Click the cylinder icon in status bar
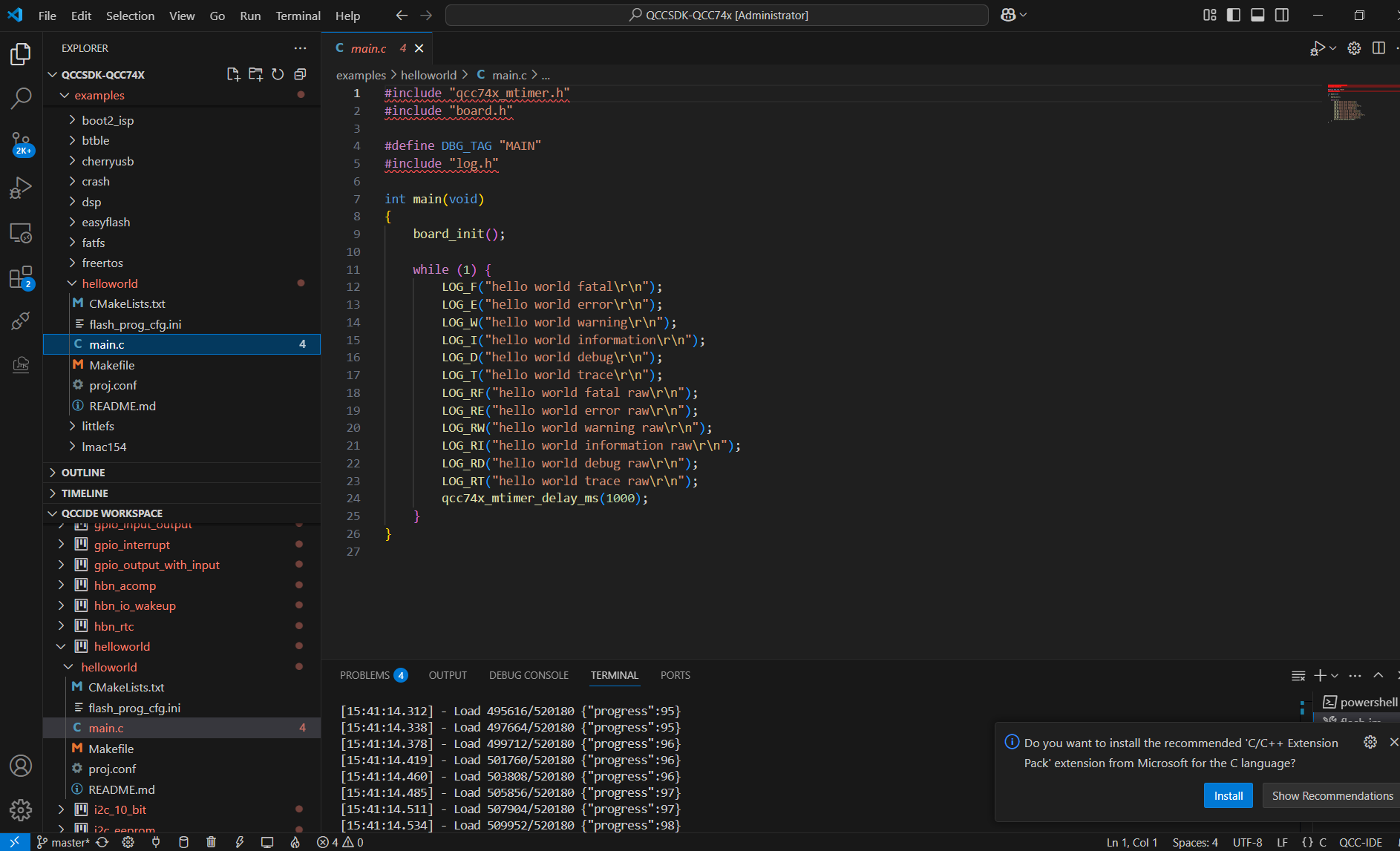Image resolution: width=1400 pixels, height=851 pixels. coord(183,842)
